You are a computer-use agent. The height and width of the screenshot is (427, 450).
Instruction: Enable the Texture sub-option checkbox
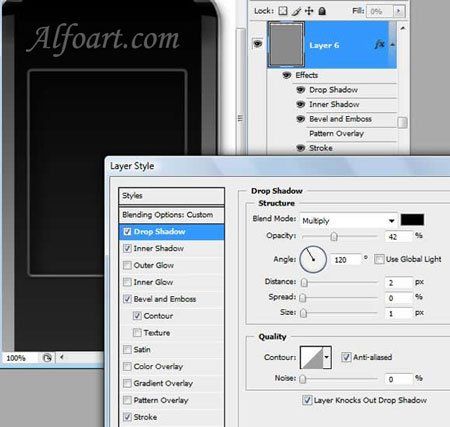(x=137, y=333)
